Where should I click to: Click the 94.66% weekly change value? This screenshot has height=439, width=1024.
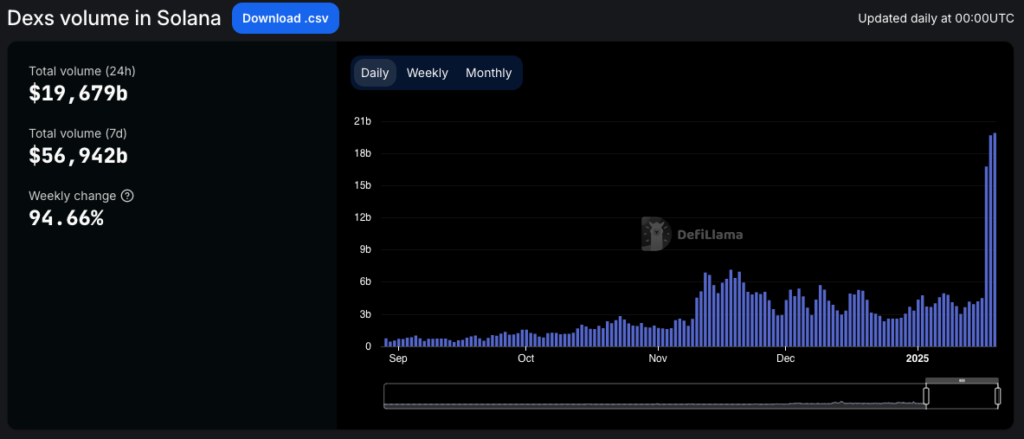(66, 217)
